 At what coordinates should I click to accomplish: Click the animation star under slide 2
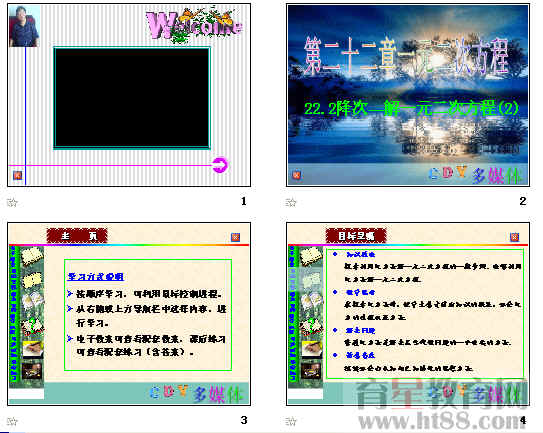pos(291,202)
